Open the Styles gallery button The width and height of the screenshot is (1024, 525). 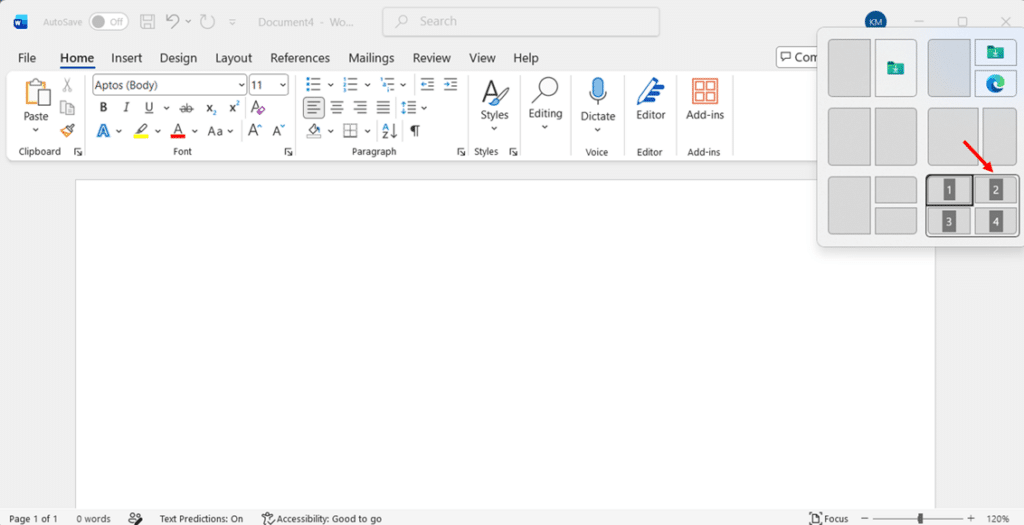tap(494, 103)
